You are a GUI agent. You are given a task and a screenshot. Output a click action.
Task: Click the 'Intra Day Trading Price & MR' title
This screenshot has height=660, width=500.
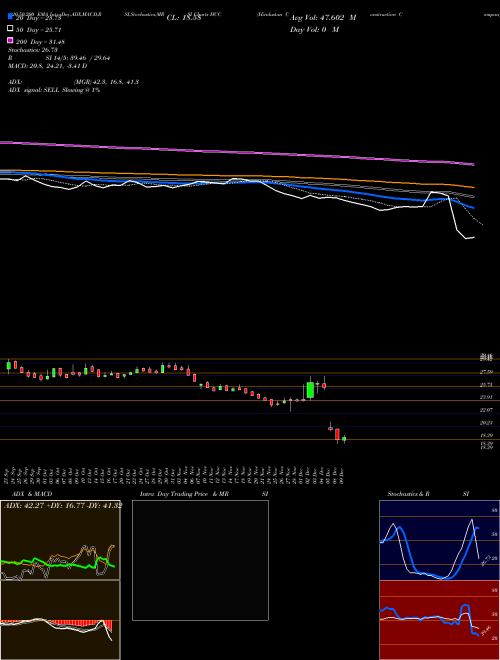click(184, 494)
